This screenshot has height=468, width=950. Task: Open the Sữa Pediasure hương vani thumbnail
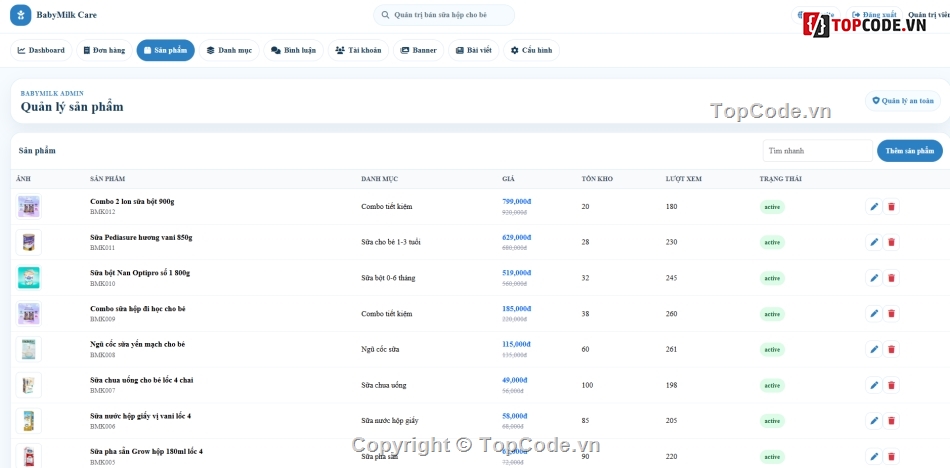[x=28, y=242]
